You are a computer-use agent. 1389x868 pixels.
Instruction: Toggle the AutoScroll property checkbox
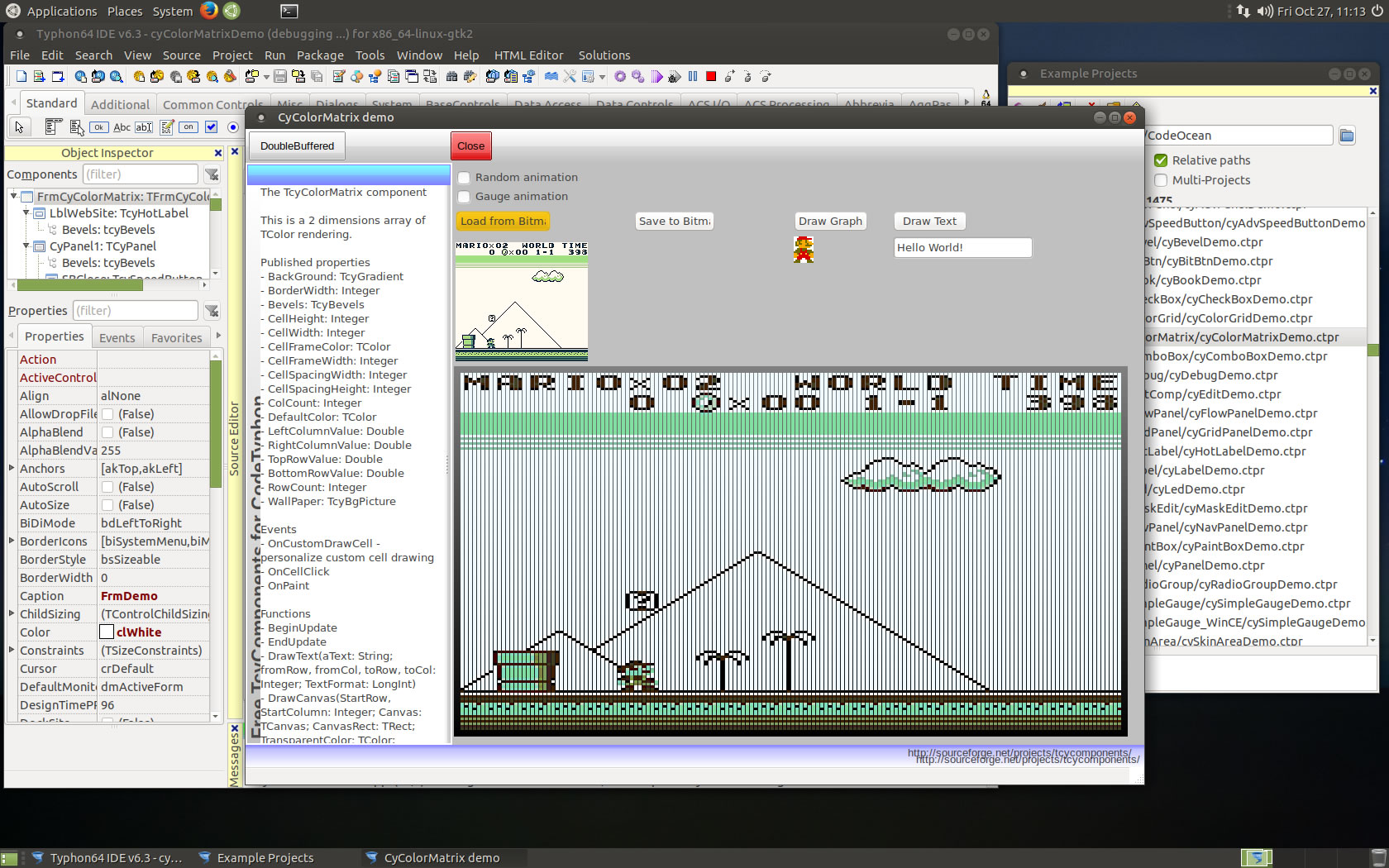[107, 487]
